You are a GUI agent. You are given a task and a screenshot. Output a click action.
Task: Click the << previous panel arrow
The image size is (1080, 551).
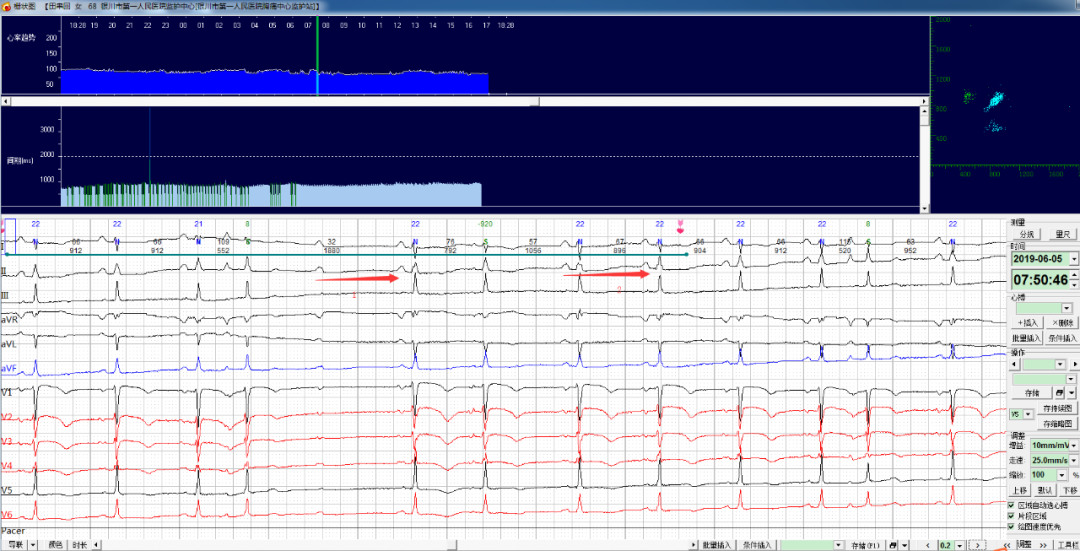[1007, 545]
